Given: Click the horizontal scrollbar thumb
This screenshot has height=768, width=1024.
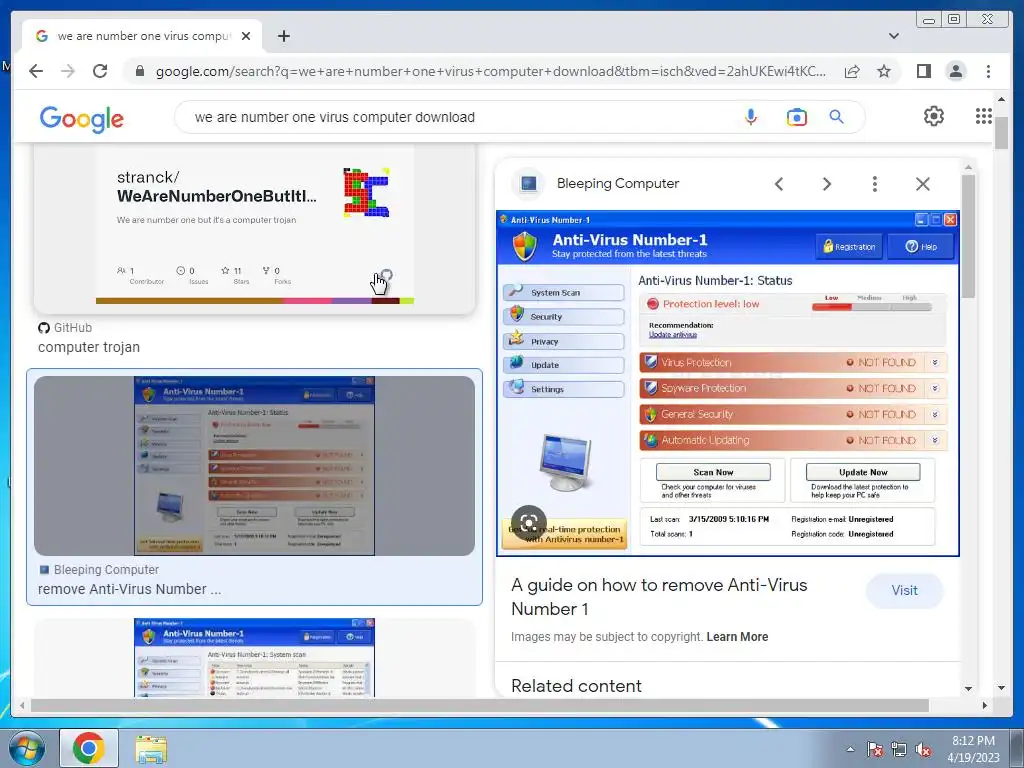Looking at the screenshot, I should [x=480, y=705].
